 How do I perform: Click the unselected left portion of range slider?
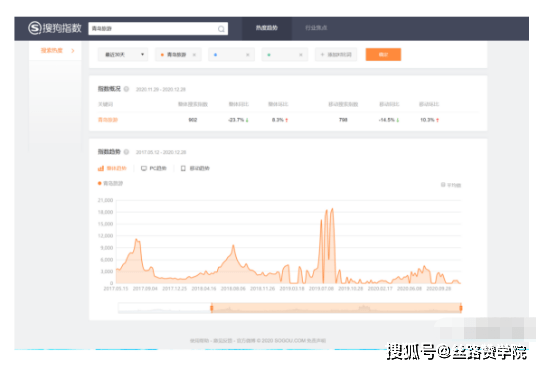[165, 308]
